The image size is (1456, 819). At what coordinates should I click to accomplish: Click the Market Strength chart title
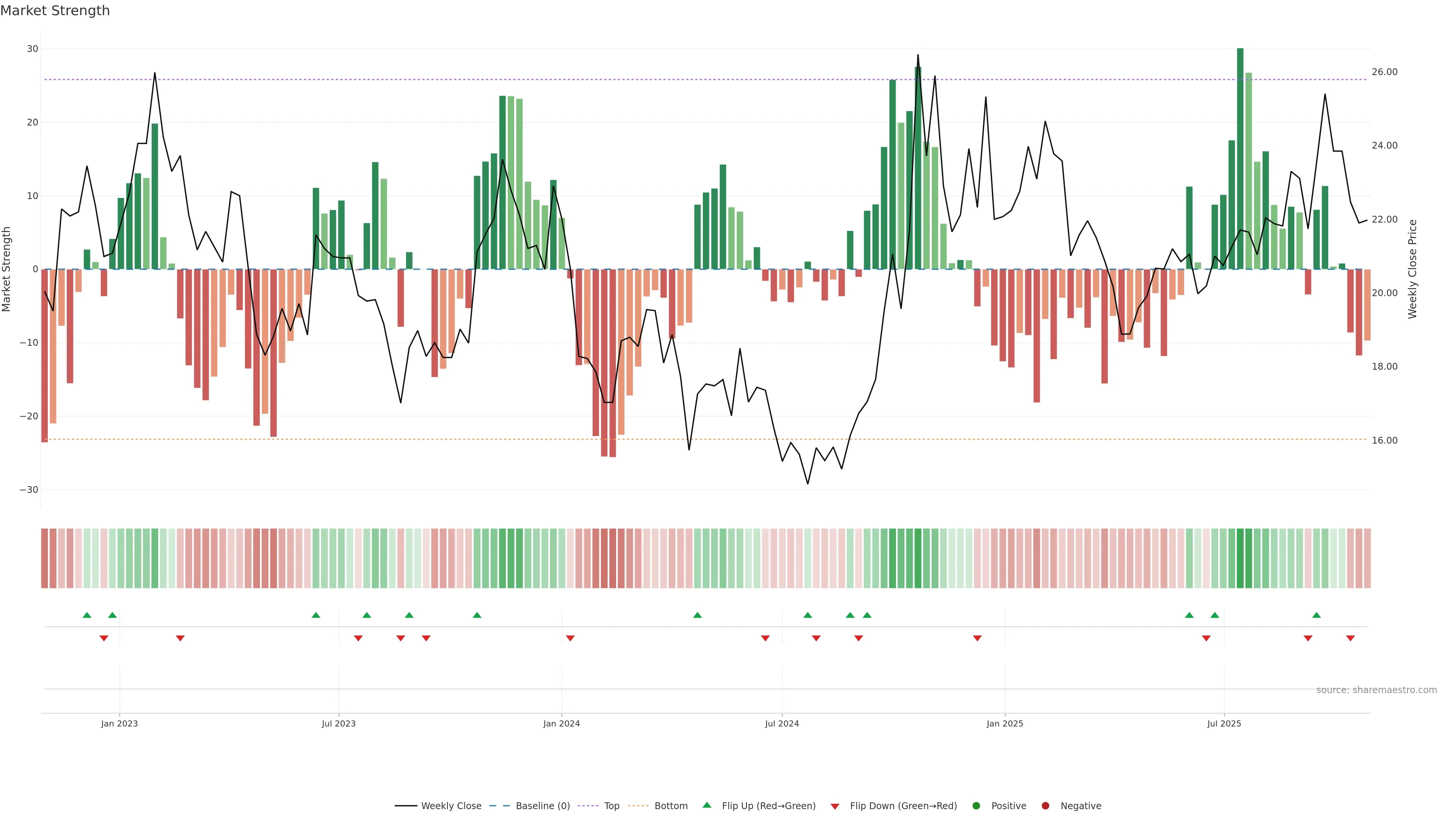55,11
